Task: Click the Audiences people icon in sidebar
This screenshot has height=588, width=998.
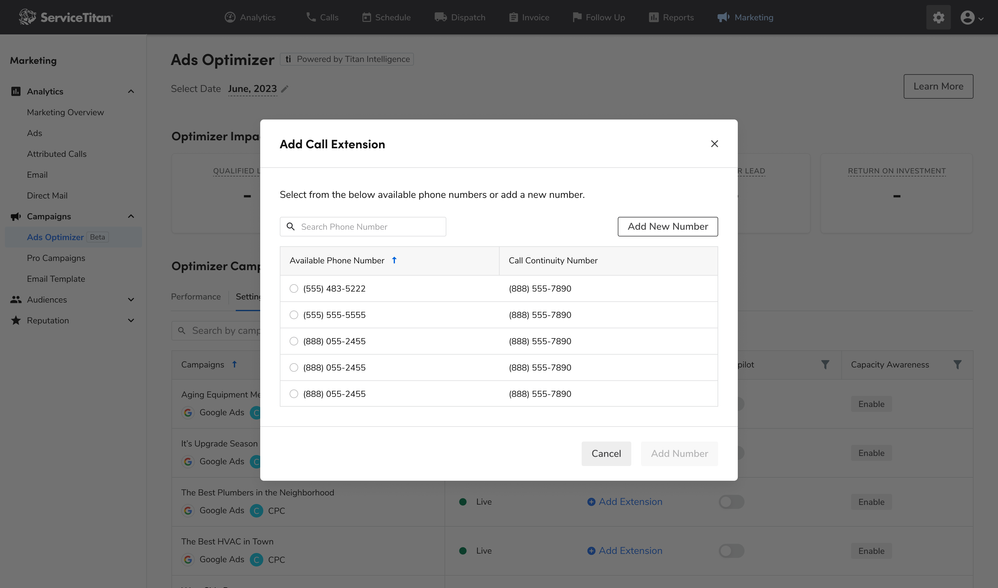Action: 16,300
